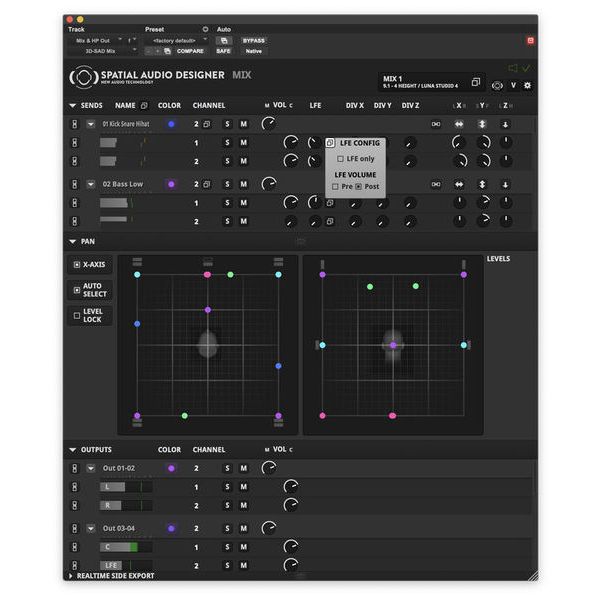Open LFE config icon on Bass Low channel 1
The image size is (600, 600).
[330, 203]
